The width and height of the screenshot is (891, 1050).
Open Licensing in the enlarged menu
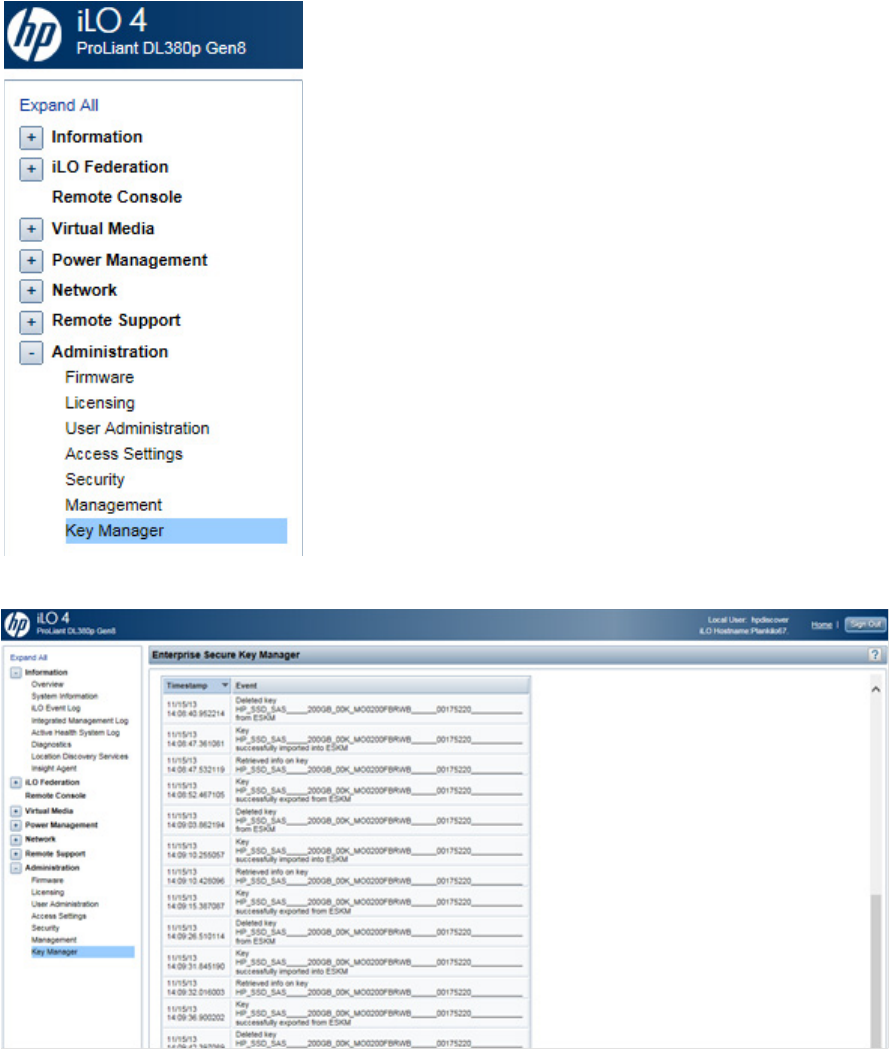point(100,402)
